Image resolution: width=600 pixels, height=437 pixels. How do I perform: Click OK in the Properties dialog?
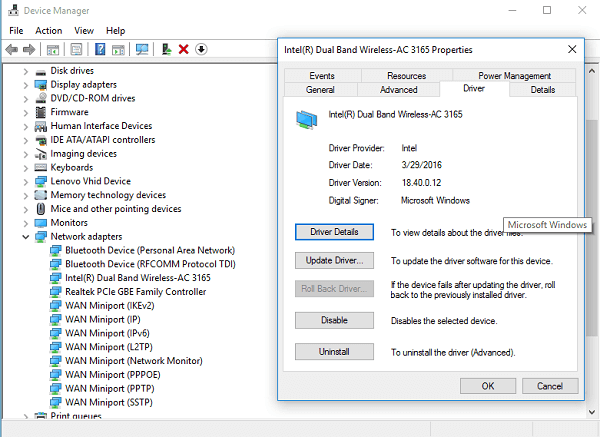[x=488, y=386]
